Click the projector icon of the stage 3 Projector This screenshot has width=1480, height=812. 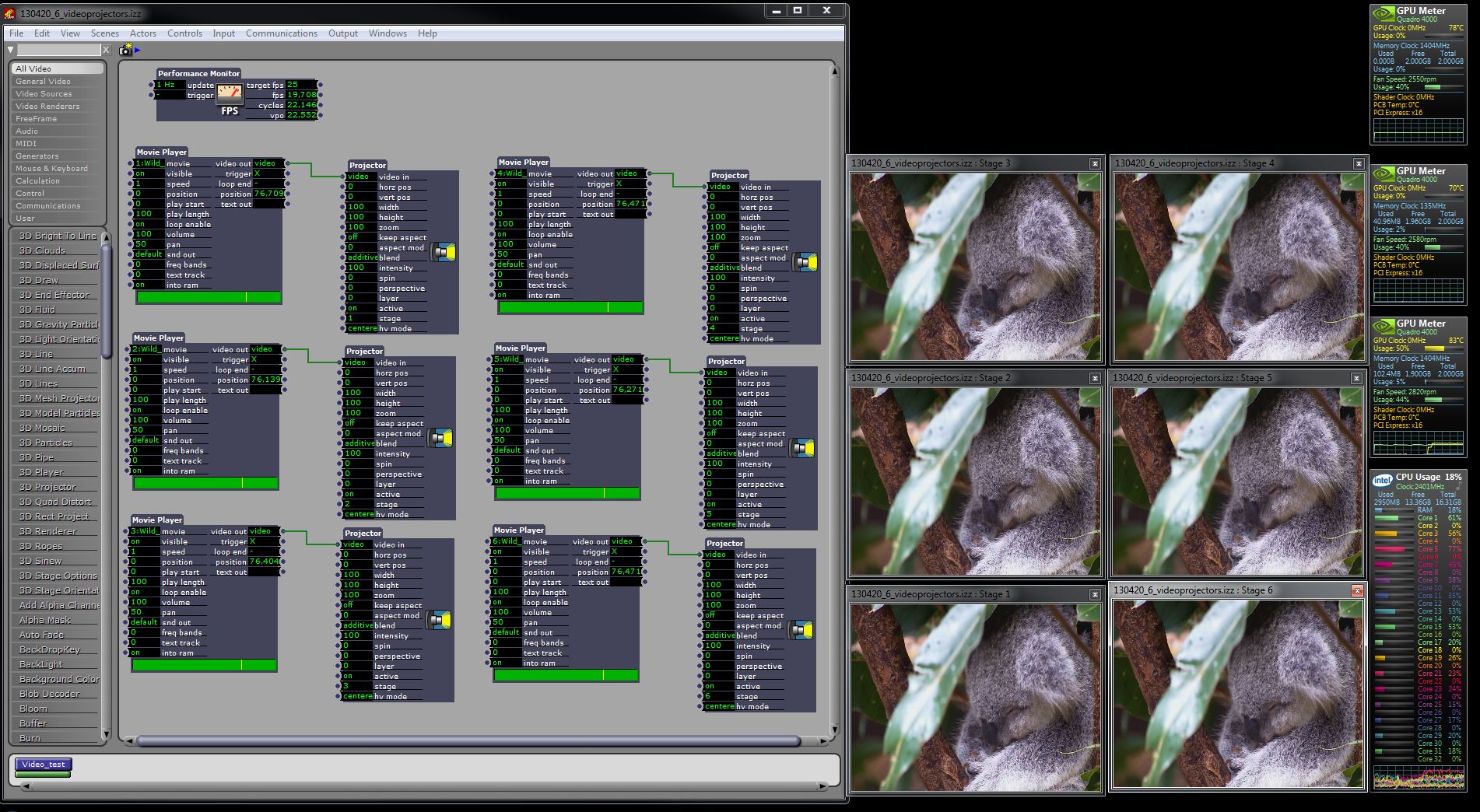tap(437, 620)
